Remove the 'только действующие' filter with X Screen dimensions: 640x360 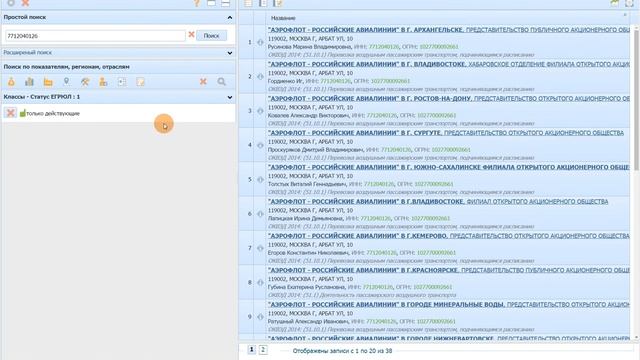click(11, 113)
